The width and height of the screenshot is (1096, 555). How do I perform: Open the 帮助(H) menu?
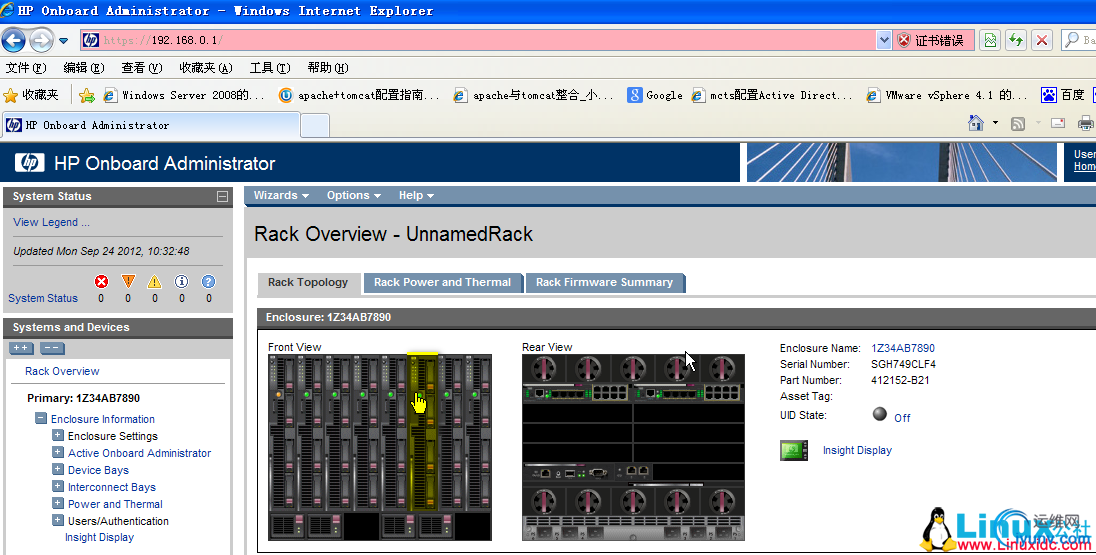(328, 68)
